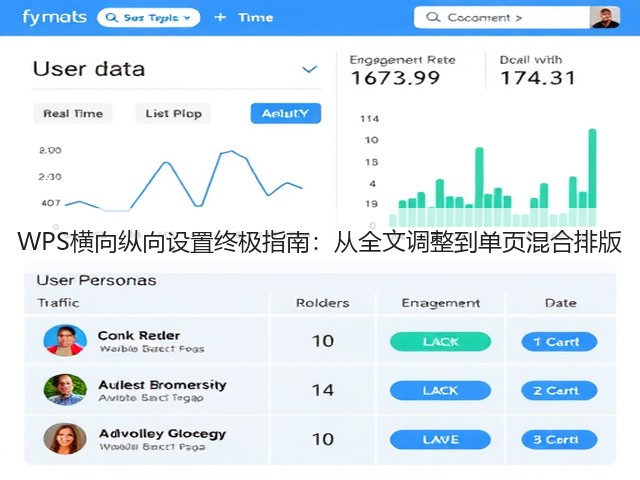Click the name Conk Retler
Screen dimensions: 640x480
(x=139, y=336)
